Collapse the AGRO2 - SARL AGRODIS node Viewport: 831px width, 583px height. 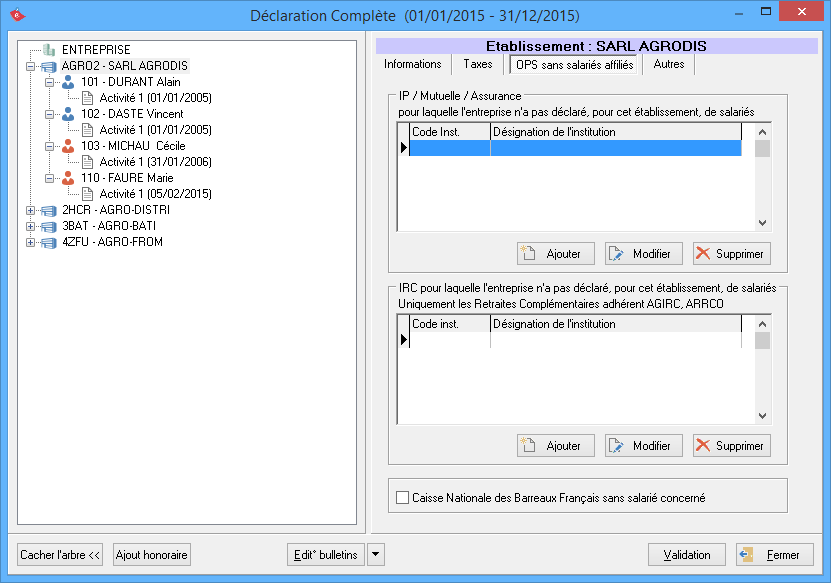click(x=30, y=66)
